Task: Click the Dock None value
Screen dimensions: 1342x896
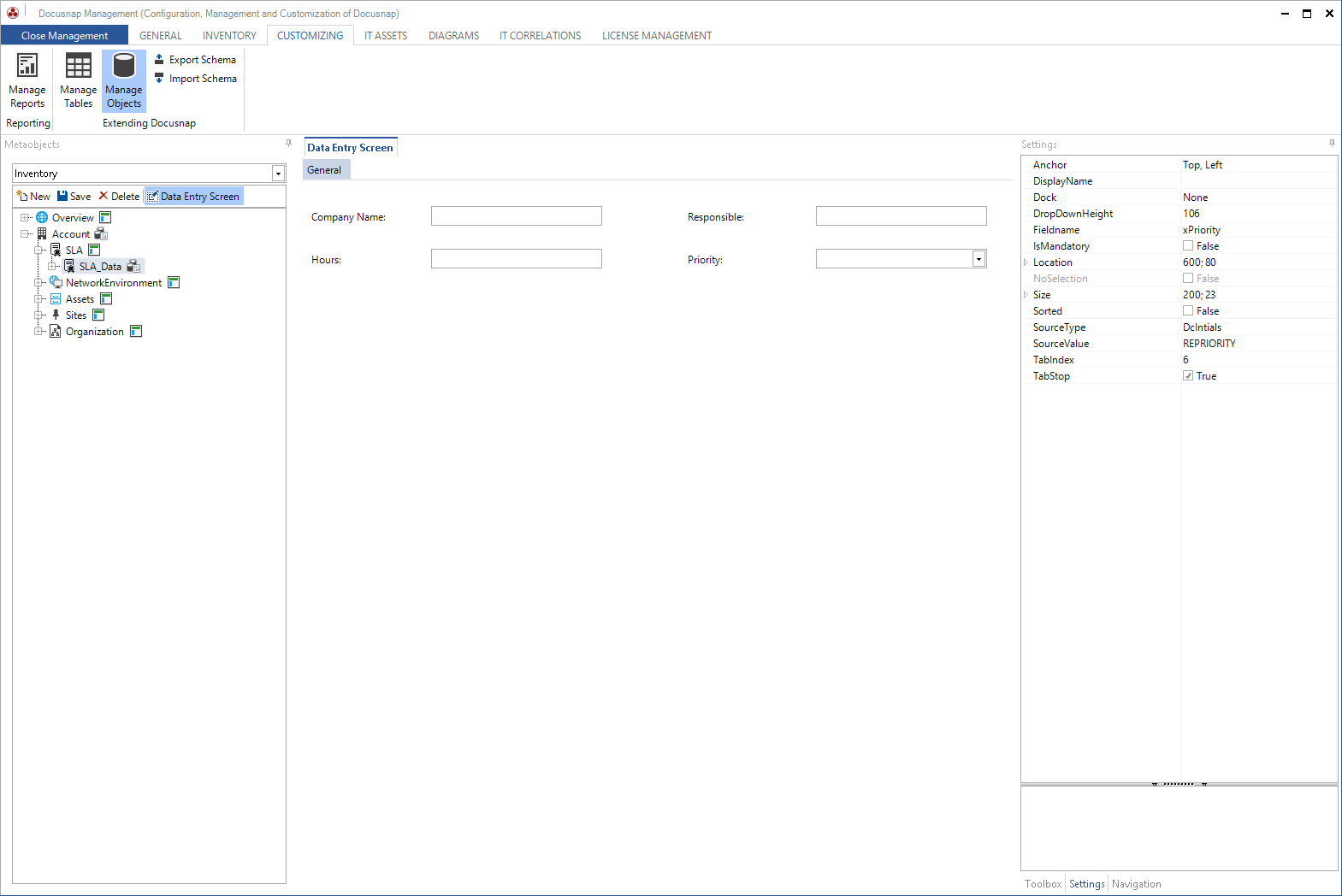Action: point(1195,197)
